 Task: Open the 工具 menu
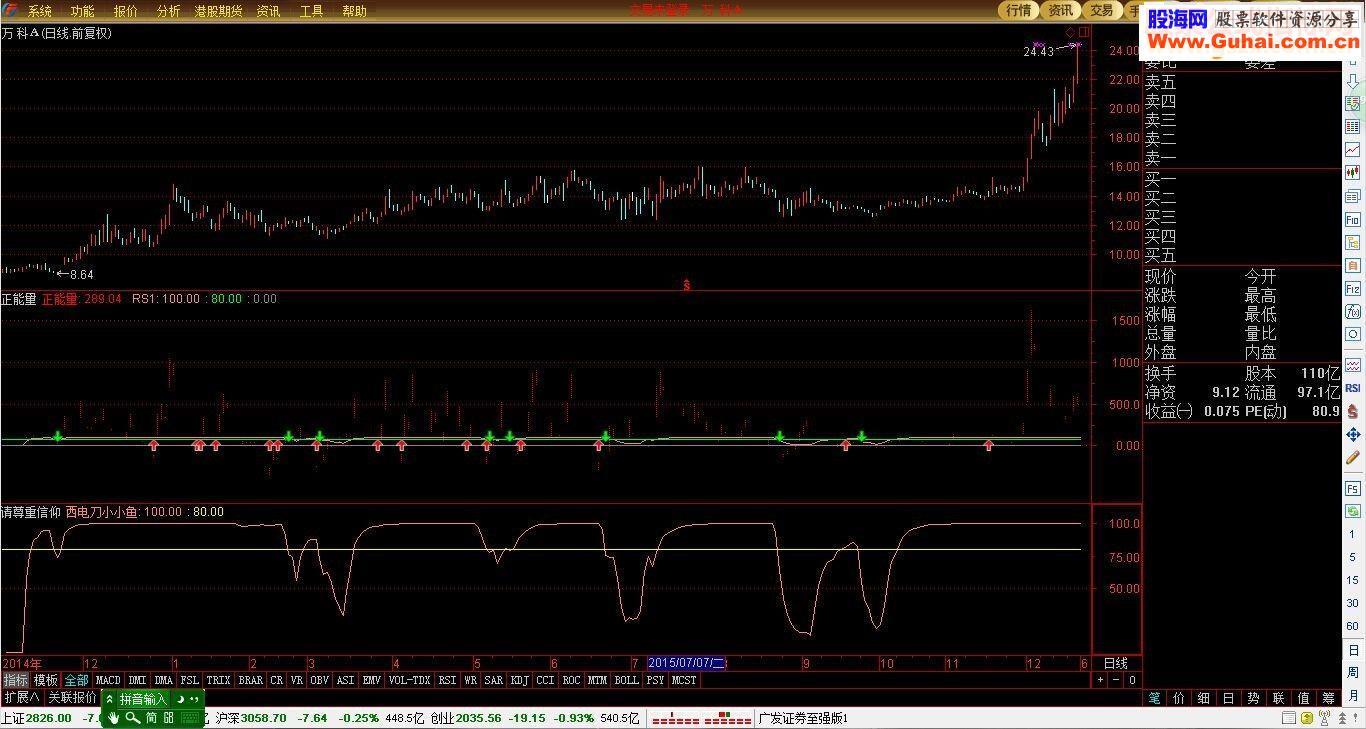[311, 11]
